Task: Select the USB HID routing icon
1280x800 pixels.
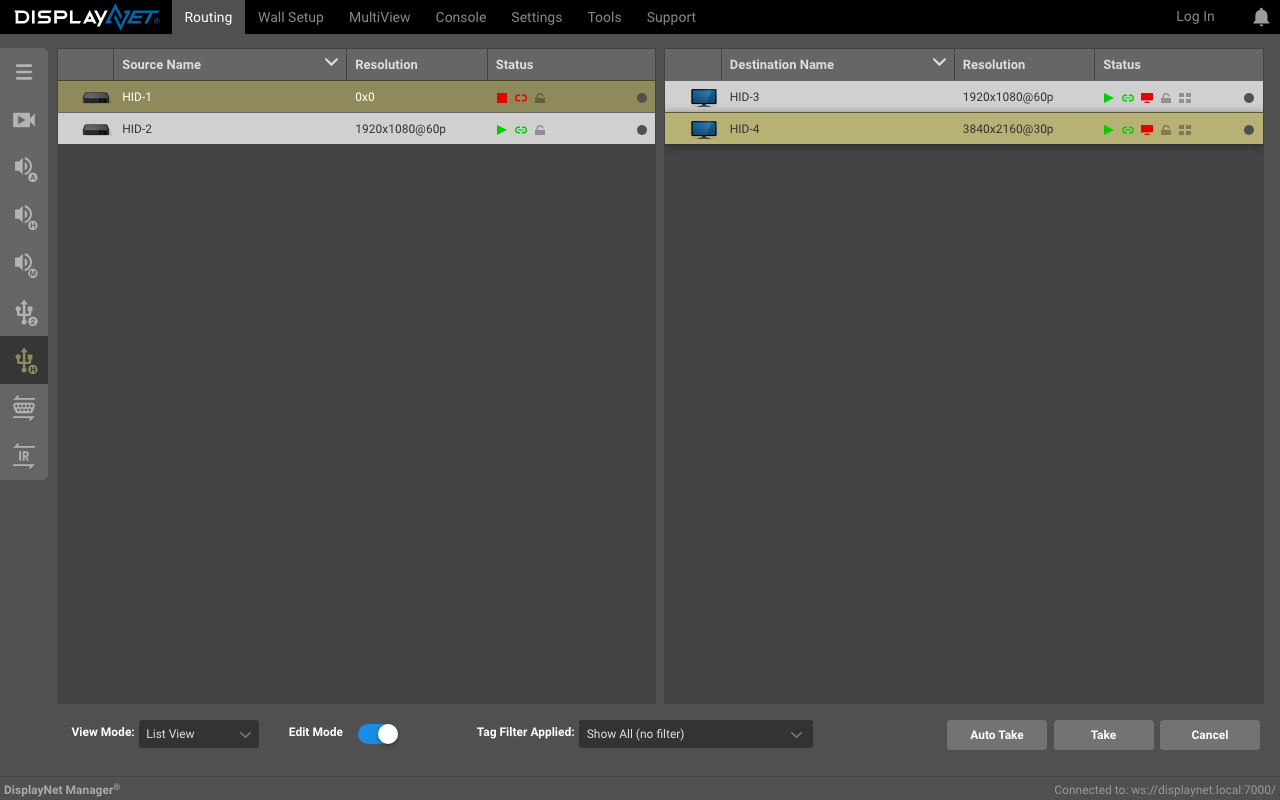Action: point(24,360)
